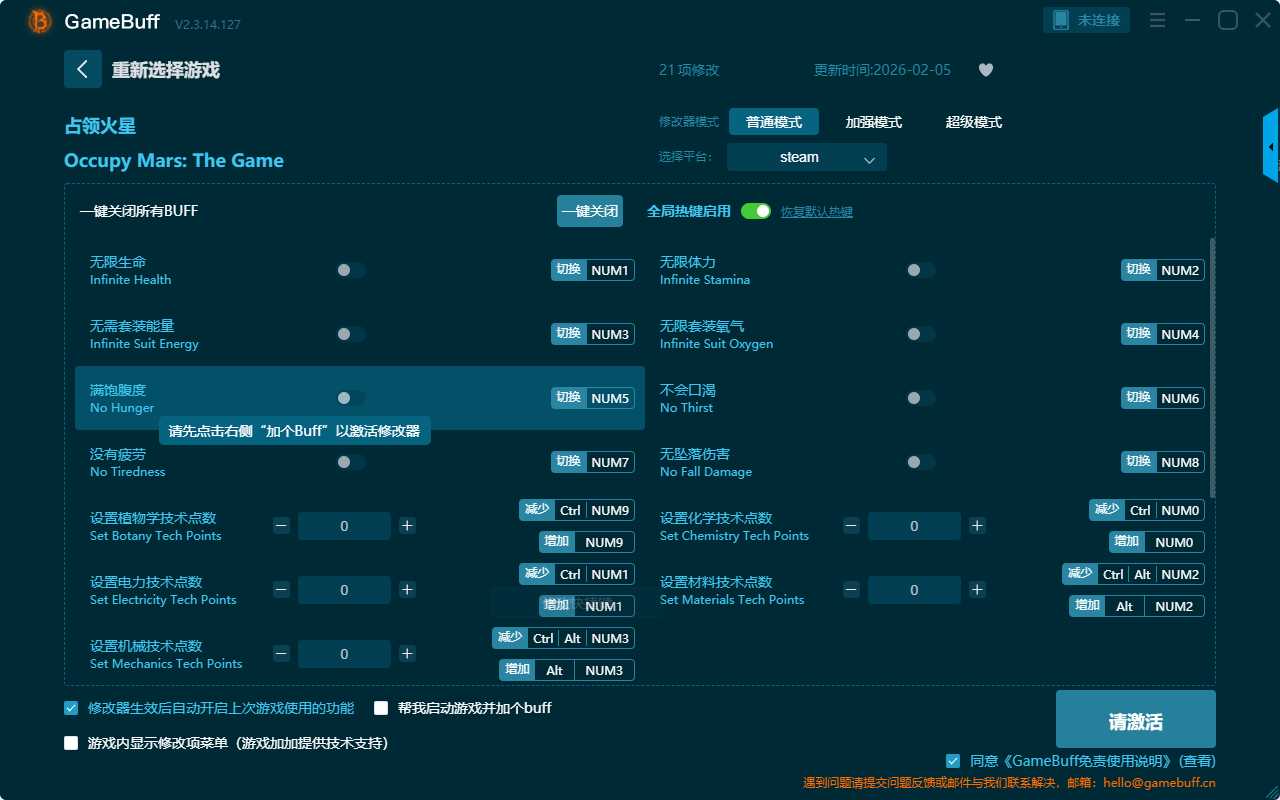This screenshot has width=1280, height=800.
Task: Click the 恢复默认热键 link
Action: tap(816, 212)
